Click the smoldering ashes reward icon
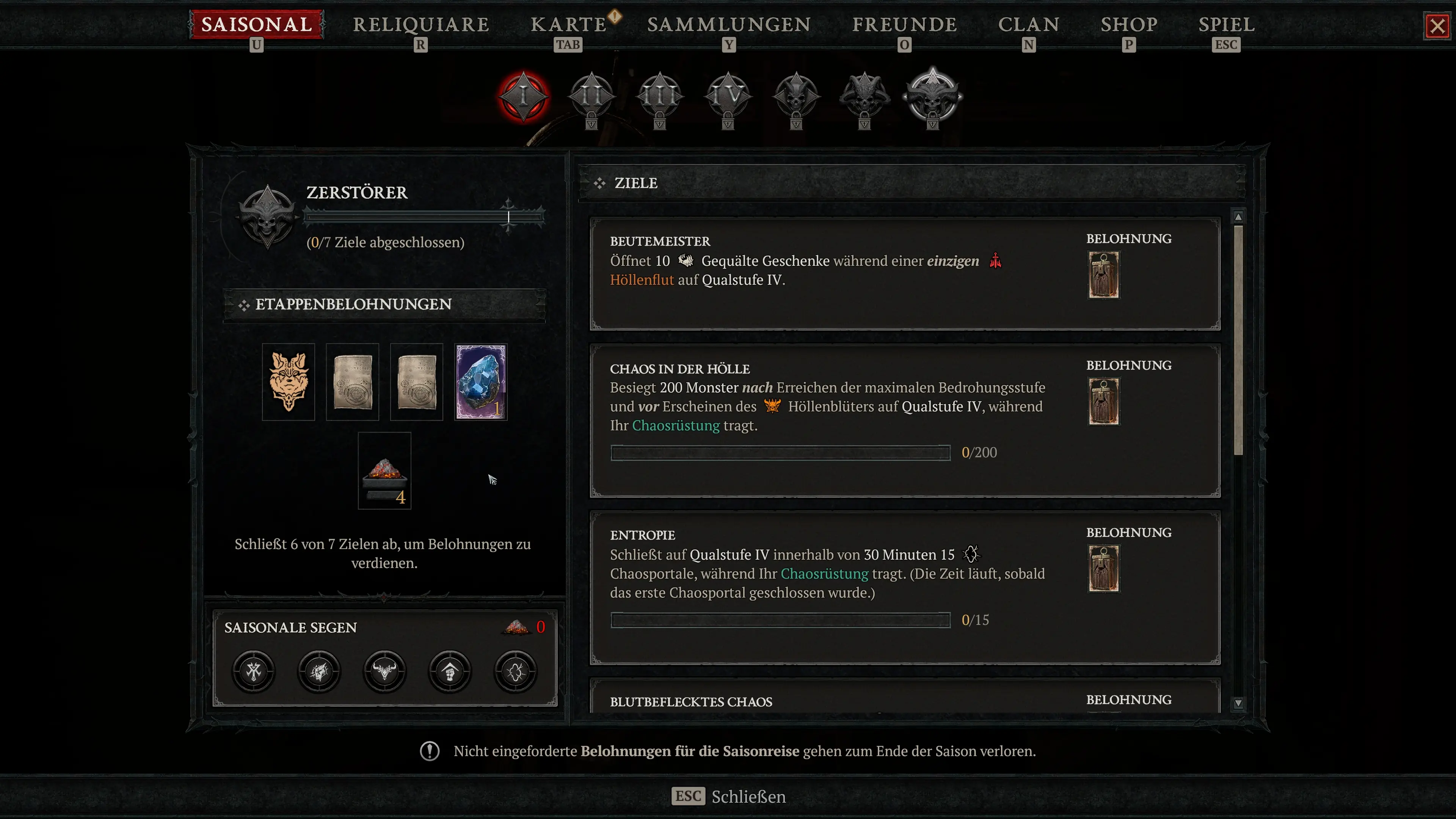1456x819 pixels. tap(384, 471)
